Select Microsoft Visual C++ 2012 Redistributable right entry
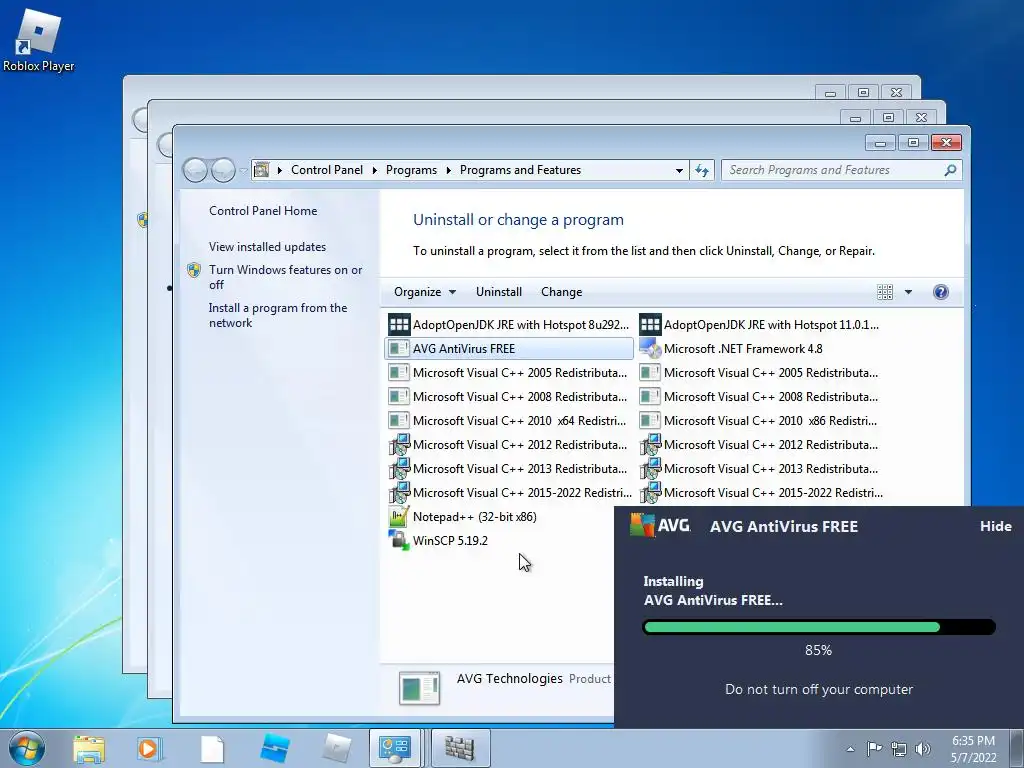The height and width of the screenshot is (768, 1024). pos(761,445)
